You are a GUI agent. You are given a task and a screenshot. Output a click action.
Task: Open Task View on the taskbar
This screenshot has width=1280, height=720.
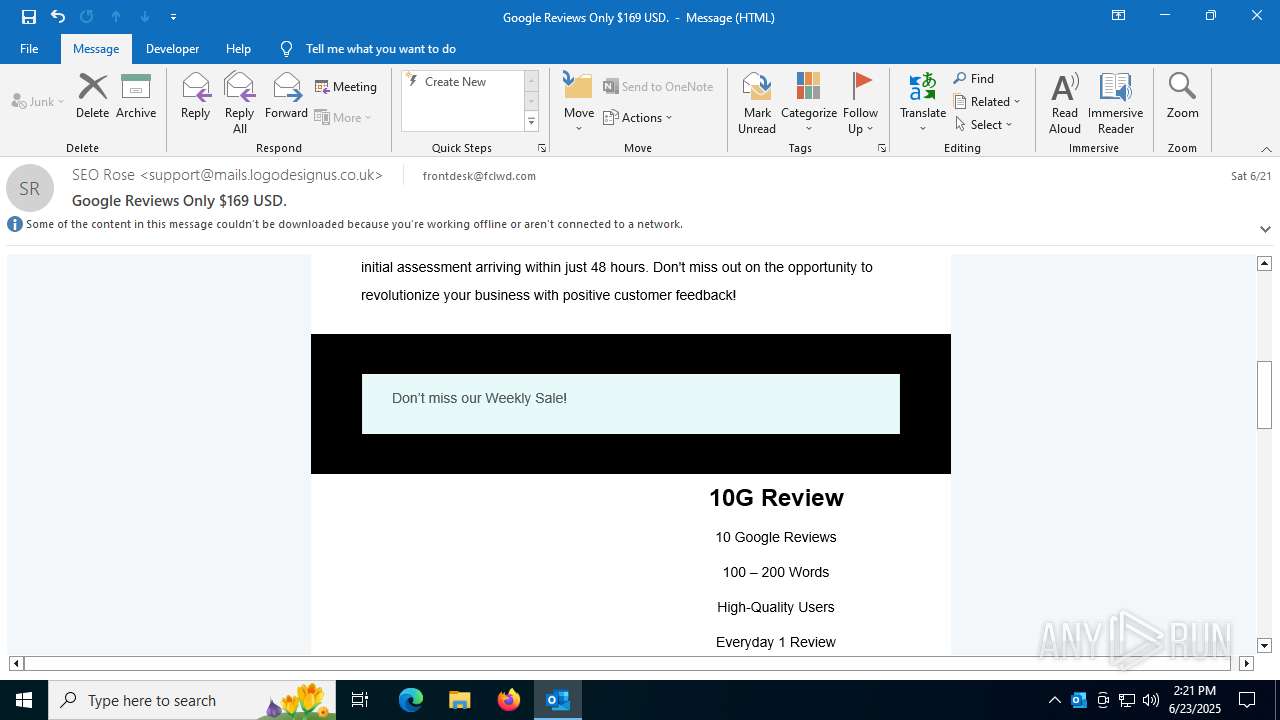[360, 700]
